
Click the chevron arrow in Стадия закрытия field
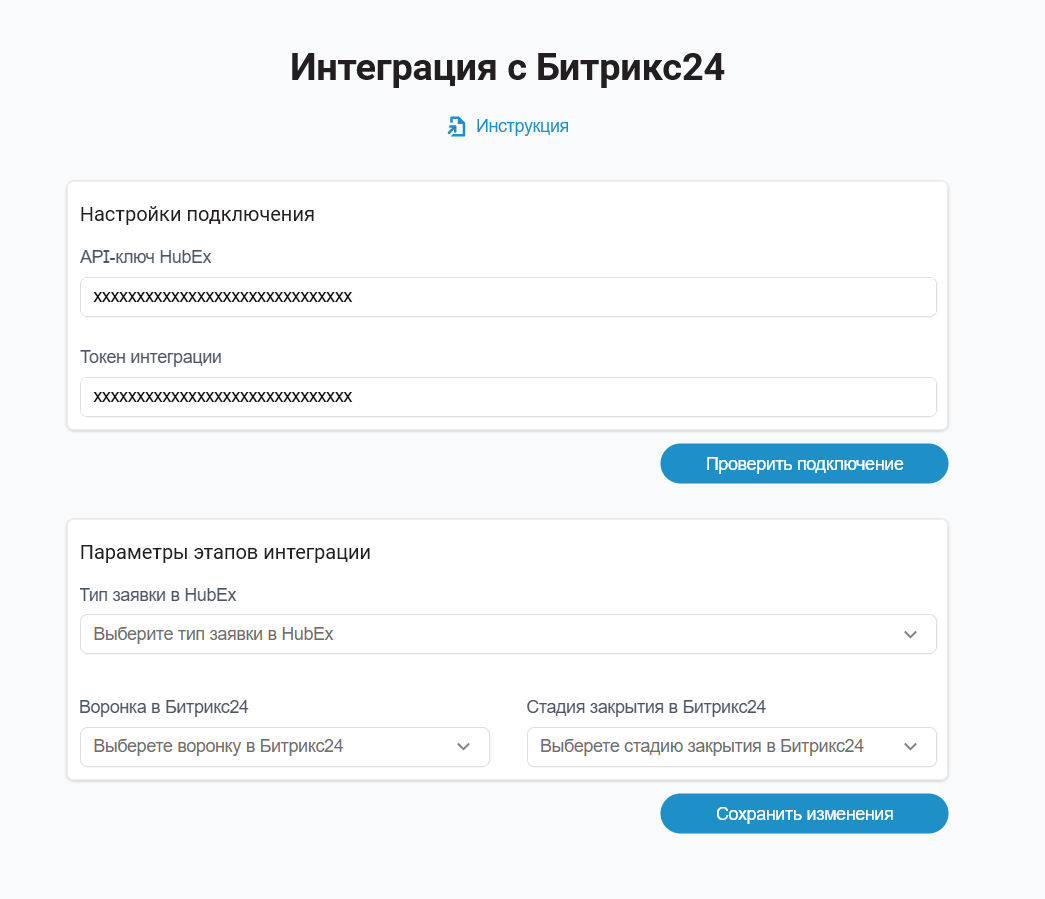[x=910, y=746]
